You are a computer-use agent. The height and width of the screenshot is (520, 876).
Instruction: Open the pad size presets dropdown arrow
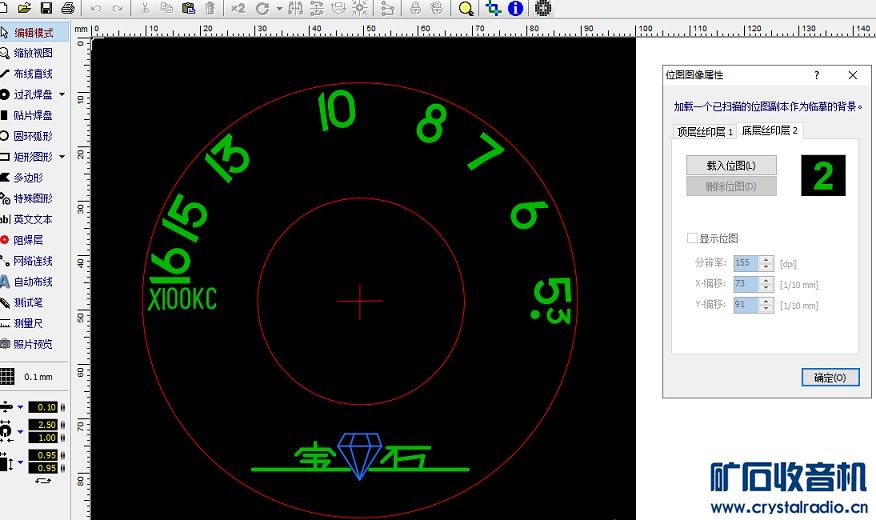(x=20, y=432)
